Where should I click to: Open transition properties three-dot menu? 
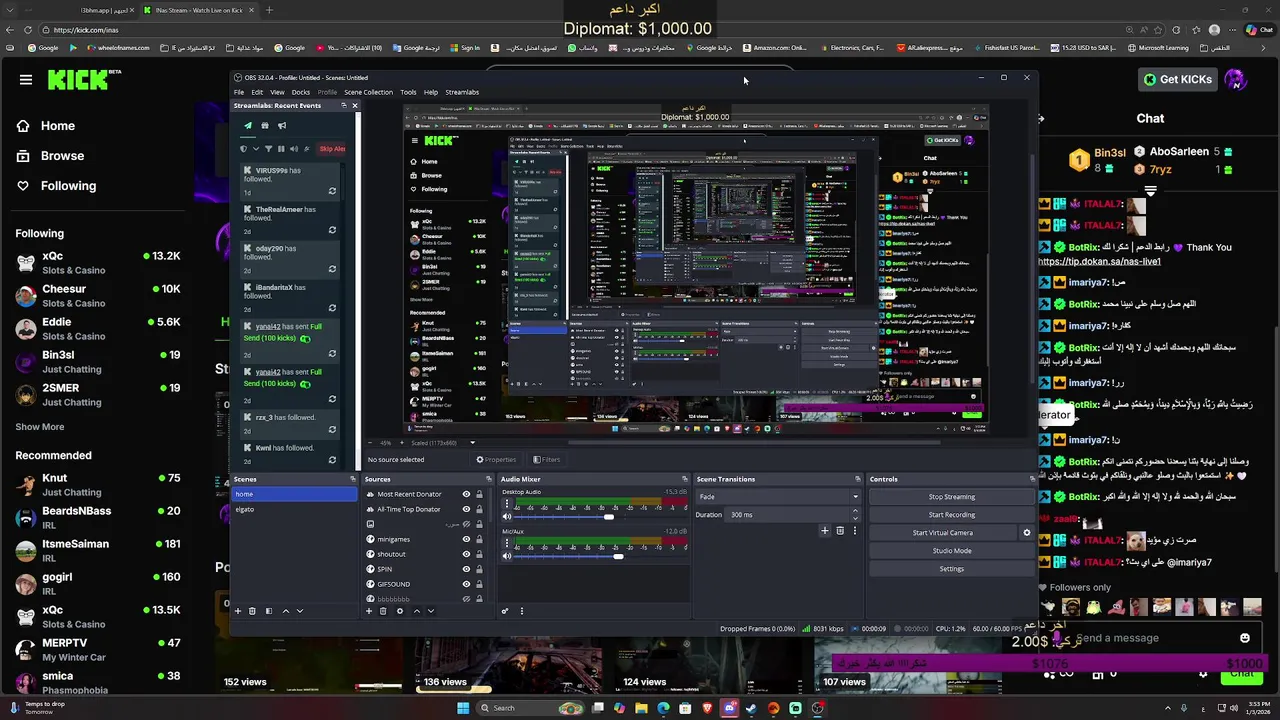855,530
